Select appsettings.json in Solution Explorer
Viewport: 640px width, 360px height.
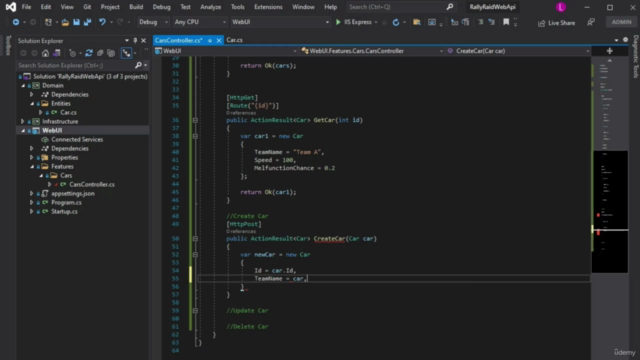click(73, 193)
